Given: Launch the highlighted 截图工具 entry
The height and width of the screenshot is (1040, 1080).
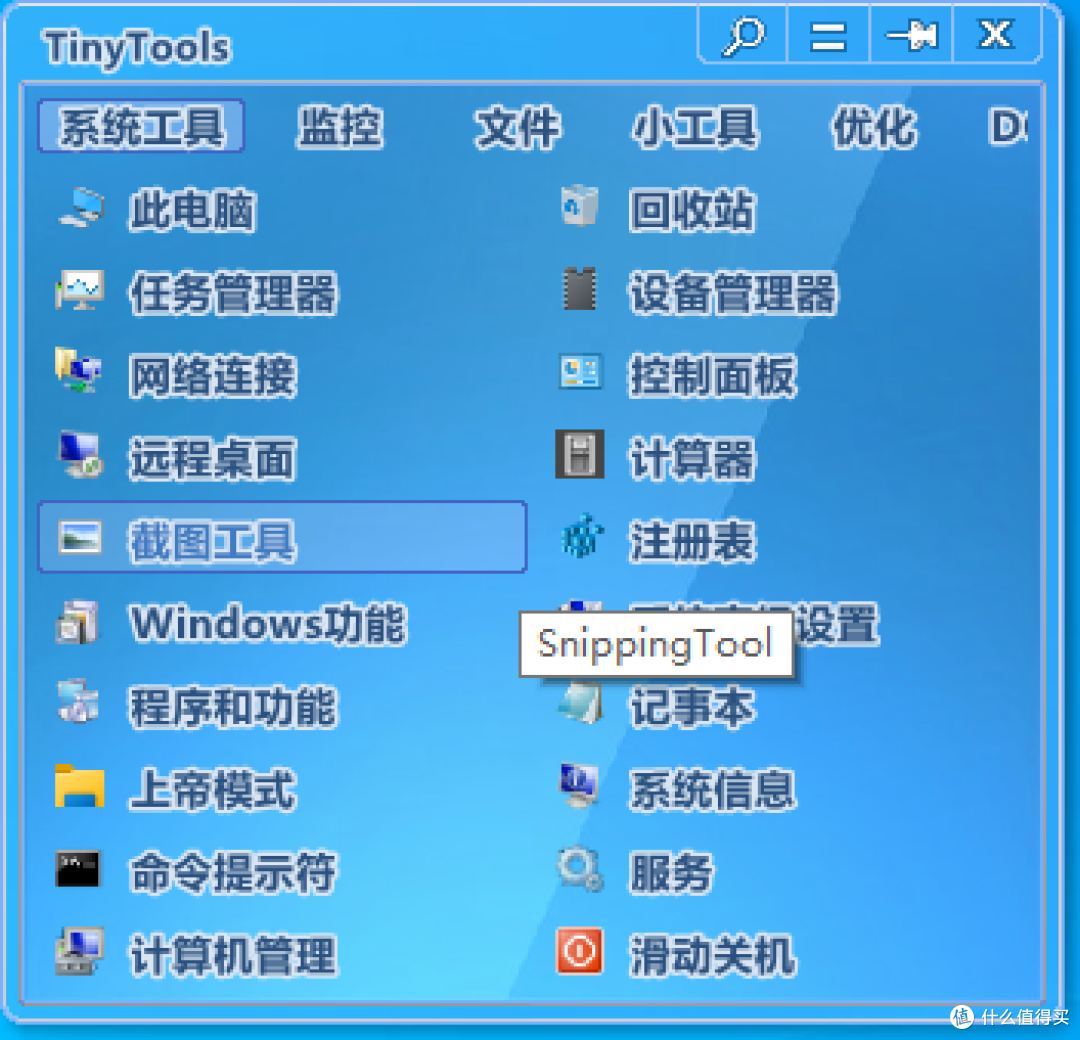Looking at the screenshot, I should point(282,537).
